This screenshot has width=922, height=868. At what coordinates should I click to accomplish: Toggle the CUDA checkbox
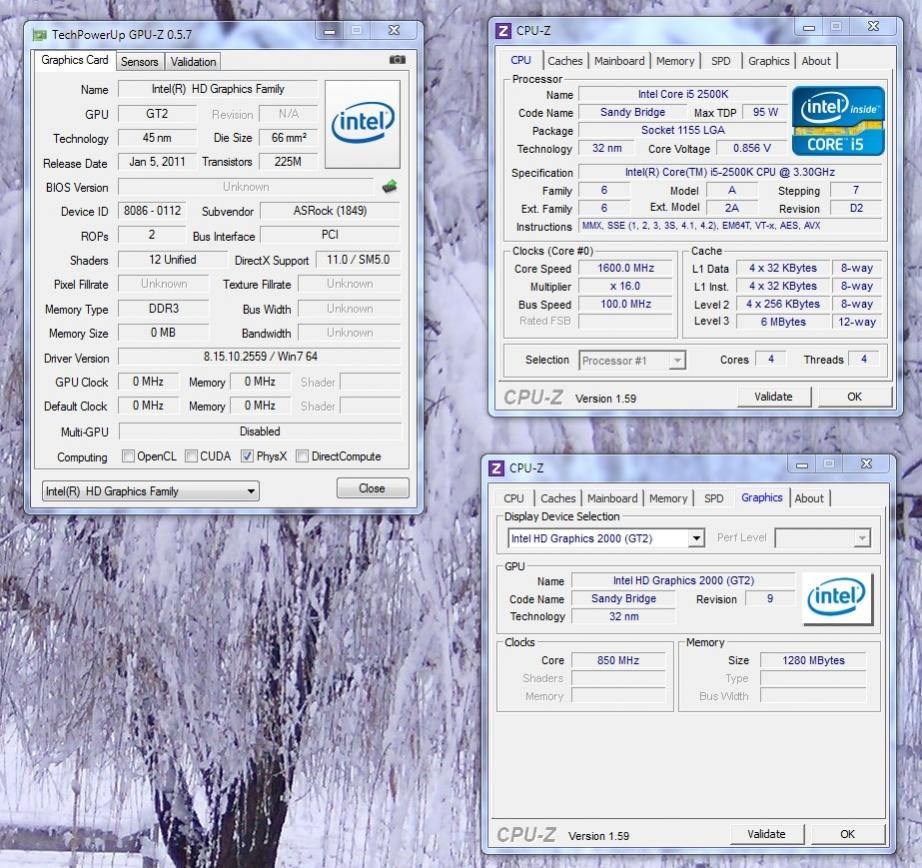191,456
